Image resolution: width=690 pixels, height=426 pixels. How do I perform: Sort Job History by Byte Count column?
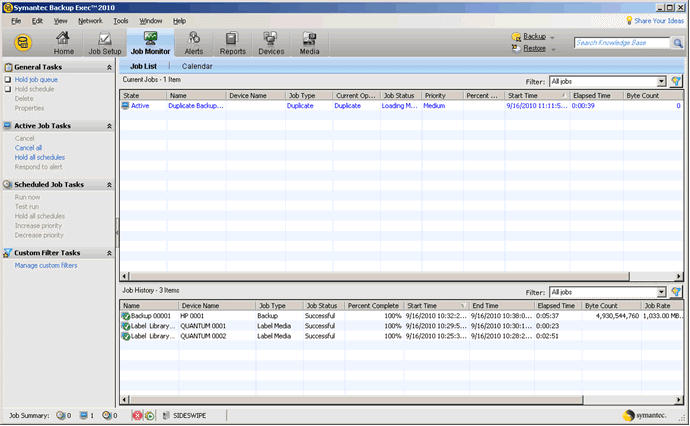click(x=611, y=305)
